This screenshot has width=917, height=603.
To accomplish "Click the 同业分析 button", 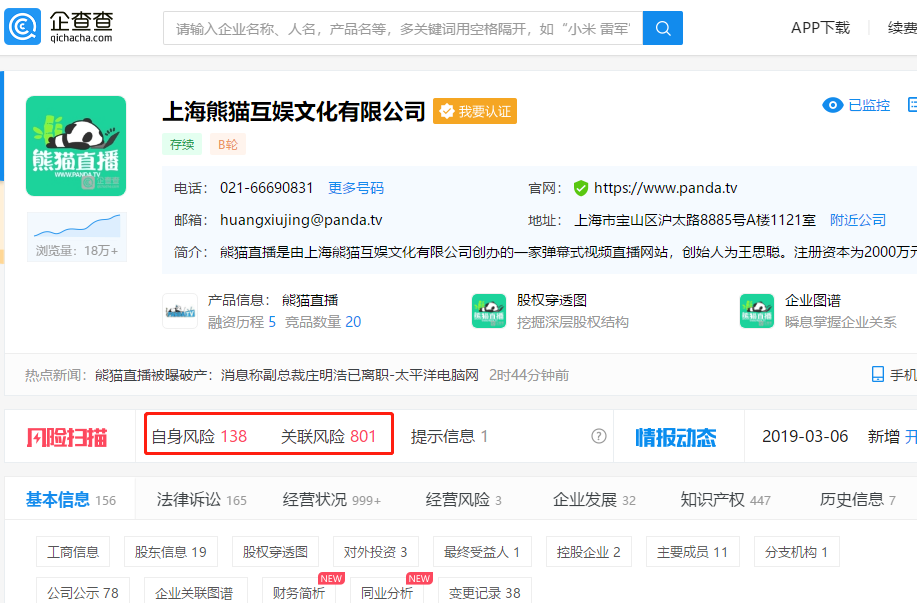I will [387, 591].
